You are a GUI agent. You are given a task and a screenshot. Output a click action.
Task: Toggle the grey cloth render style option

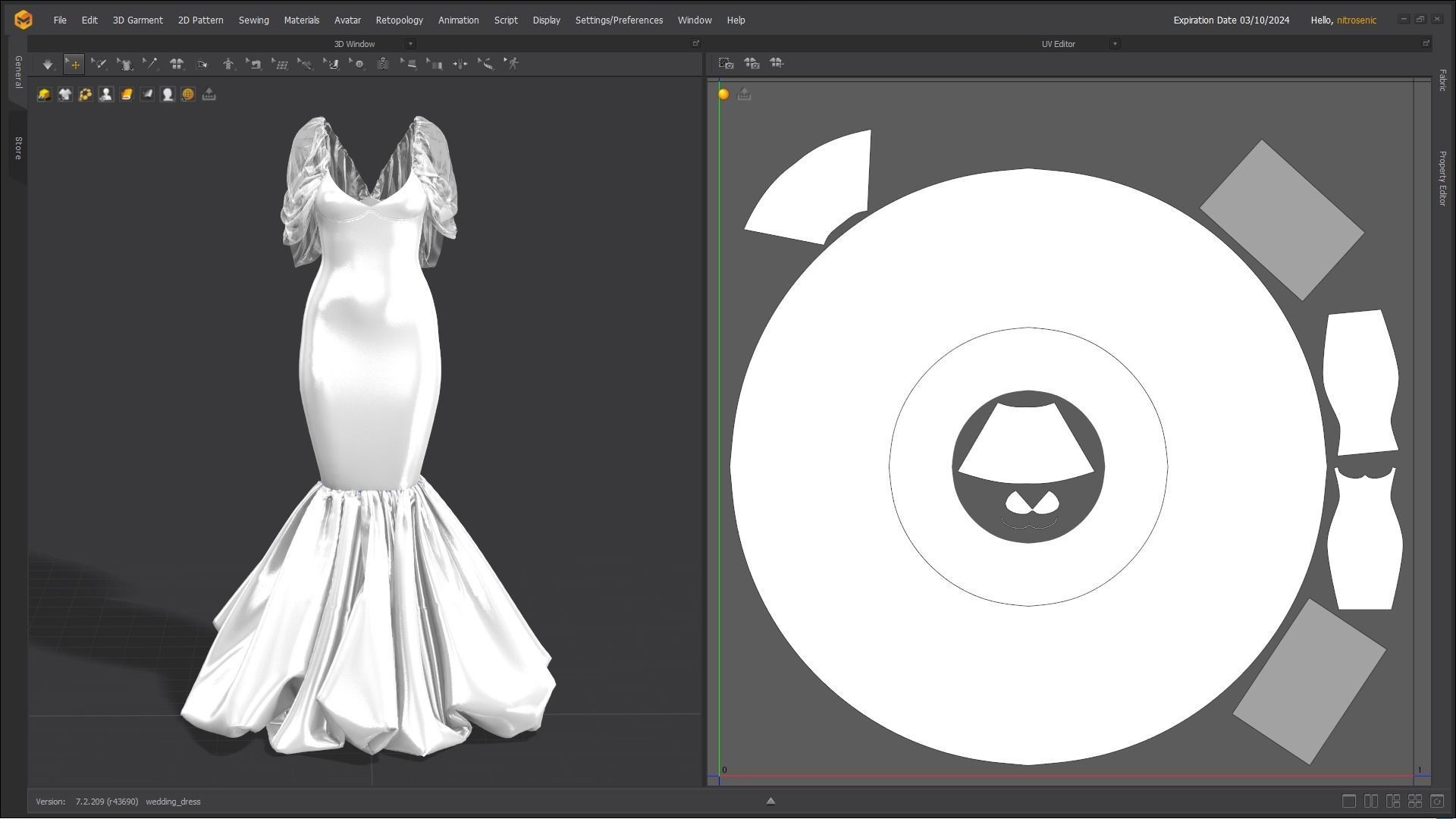tap(147, 94)
